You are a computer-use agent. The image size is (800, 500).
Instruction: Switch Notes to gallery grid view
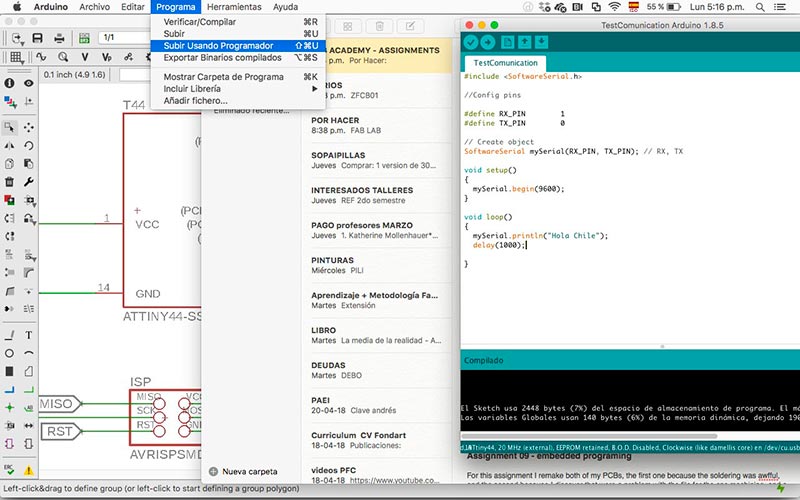click(x=347, y=26)
